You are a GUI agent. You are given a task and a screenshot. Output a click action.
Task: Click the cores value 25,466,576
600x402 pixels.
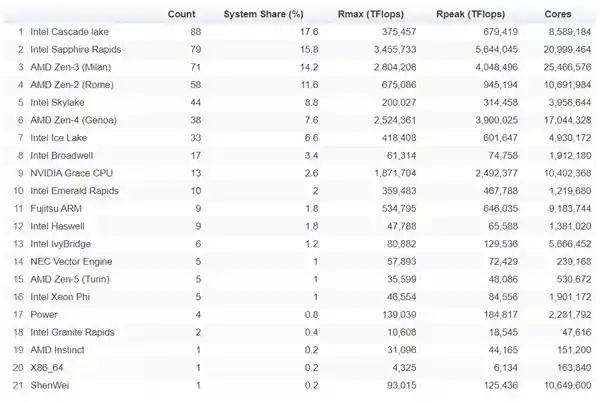click(x=567, y=67)
